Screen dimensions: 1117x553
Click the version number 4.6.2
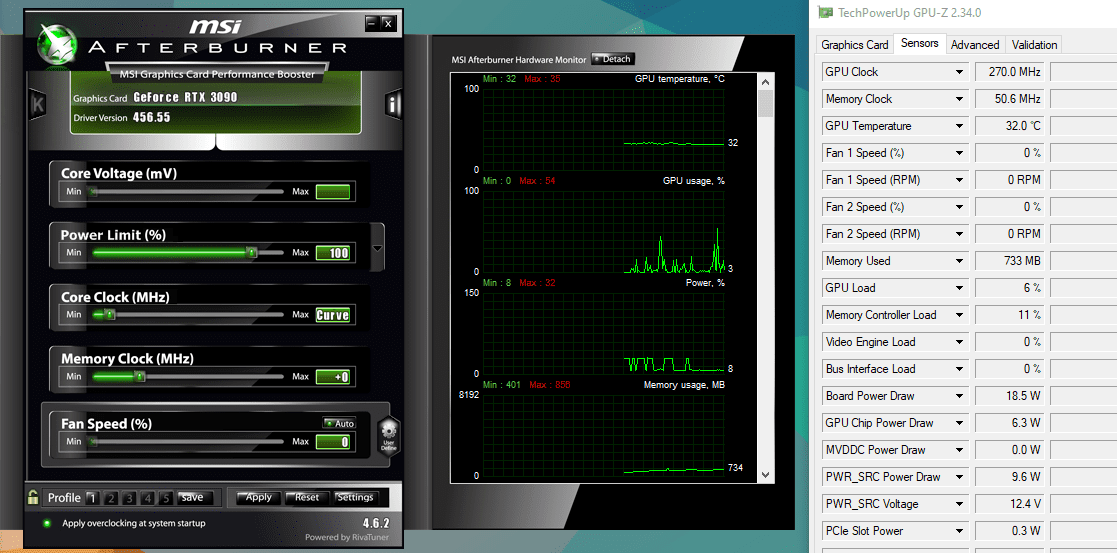tap(375, 523)
